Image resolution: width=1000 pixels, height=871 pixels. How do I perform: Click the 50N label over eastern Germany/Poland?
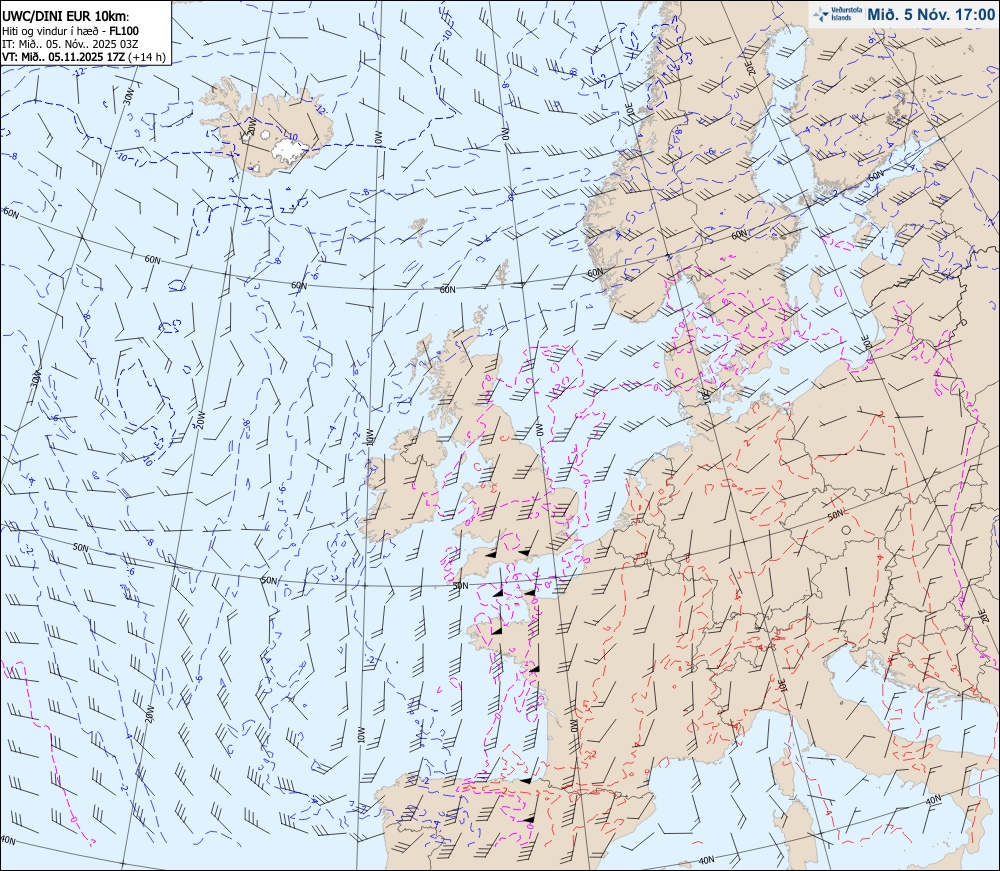(835, 515)
